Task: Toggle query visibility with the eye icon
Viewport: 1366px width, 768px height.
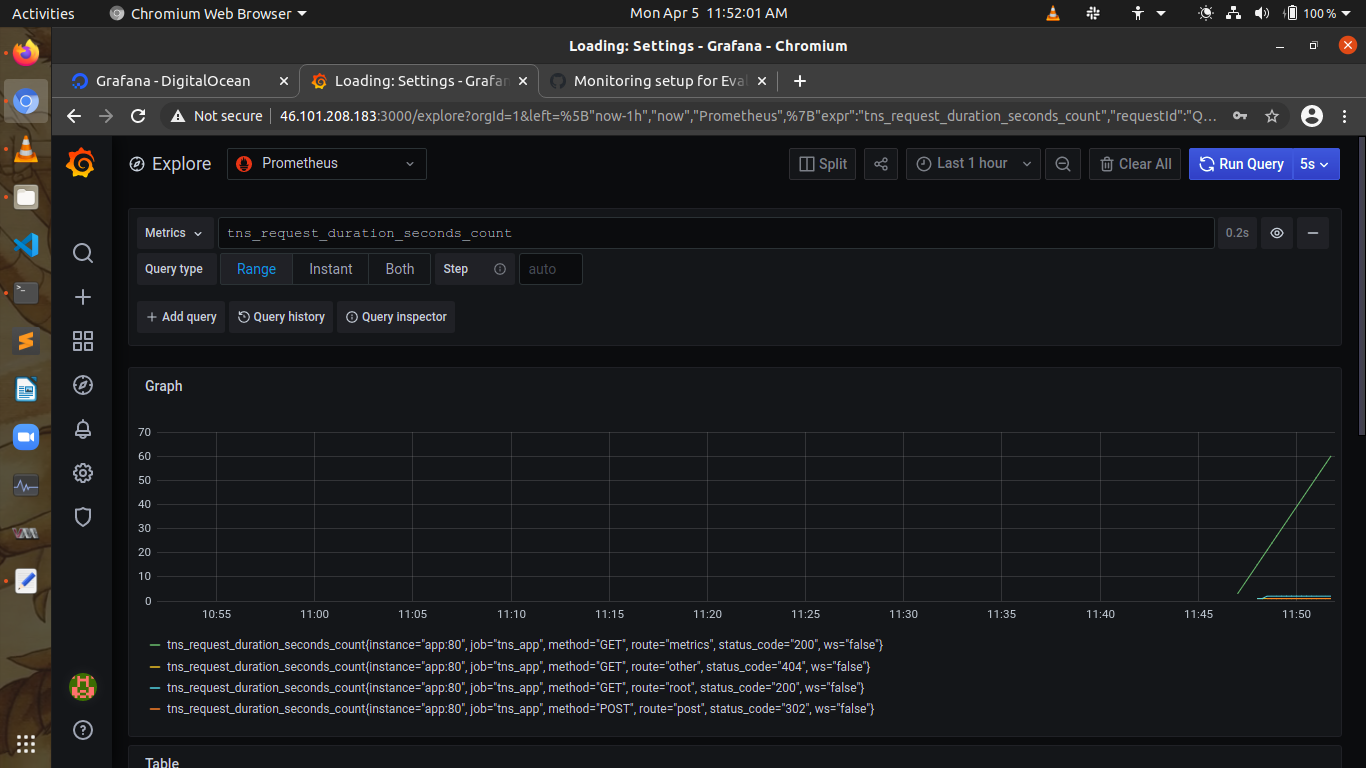Action: (x=1276, y=232)
